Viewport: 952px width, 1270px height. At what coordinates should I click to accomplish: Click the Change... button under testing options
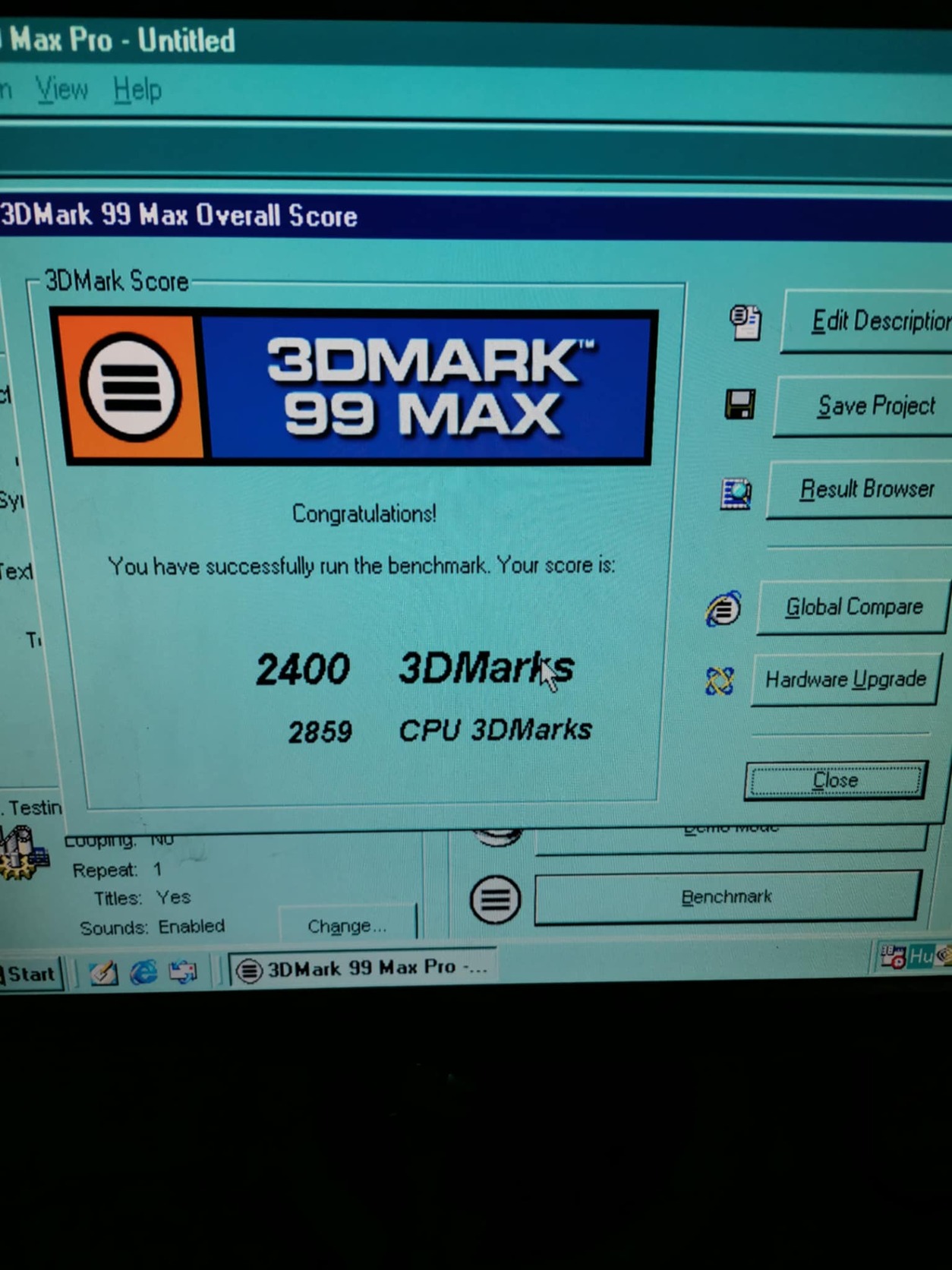[x=348, y=924]
